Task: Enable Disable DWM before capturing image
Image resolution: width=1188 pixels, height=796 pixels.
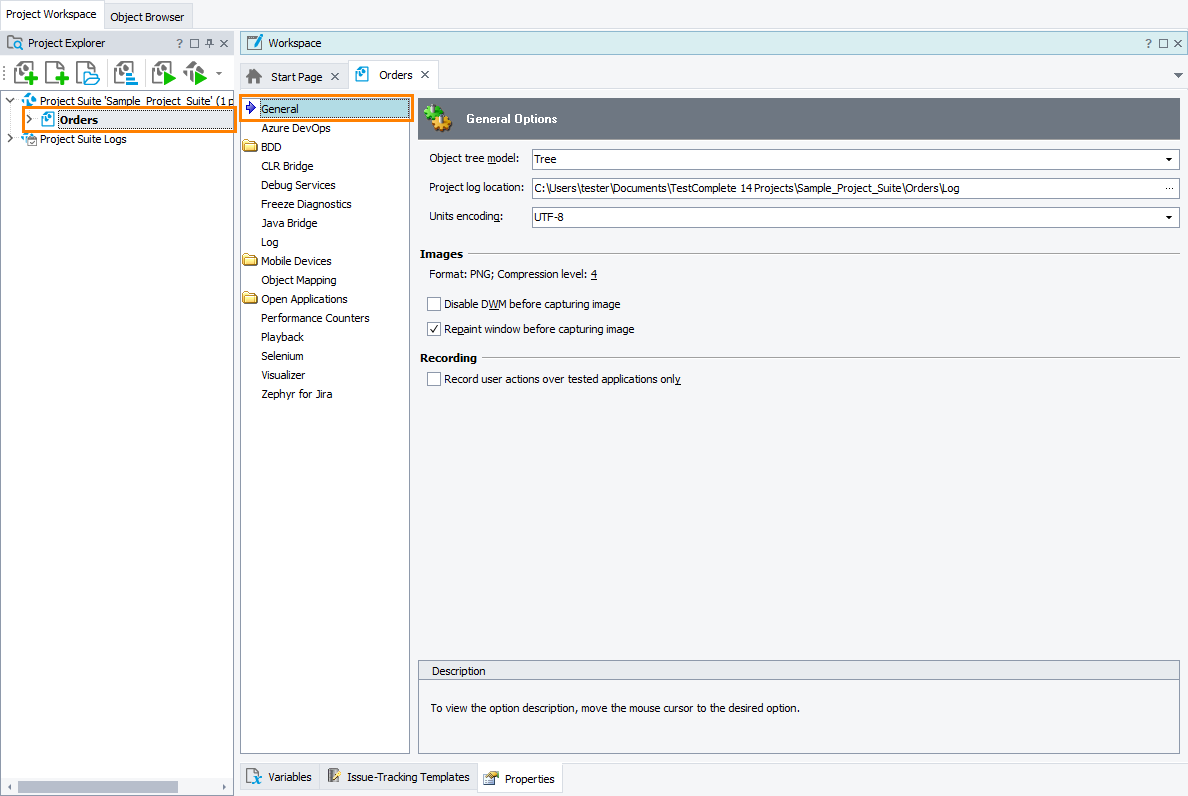Action: click(434, 304)
